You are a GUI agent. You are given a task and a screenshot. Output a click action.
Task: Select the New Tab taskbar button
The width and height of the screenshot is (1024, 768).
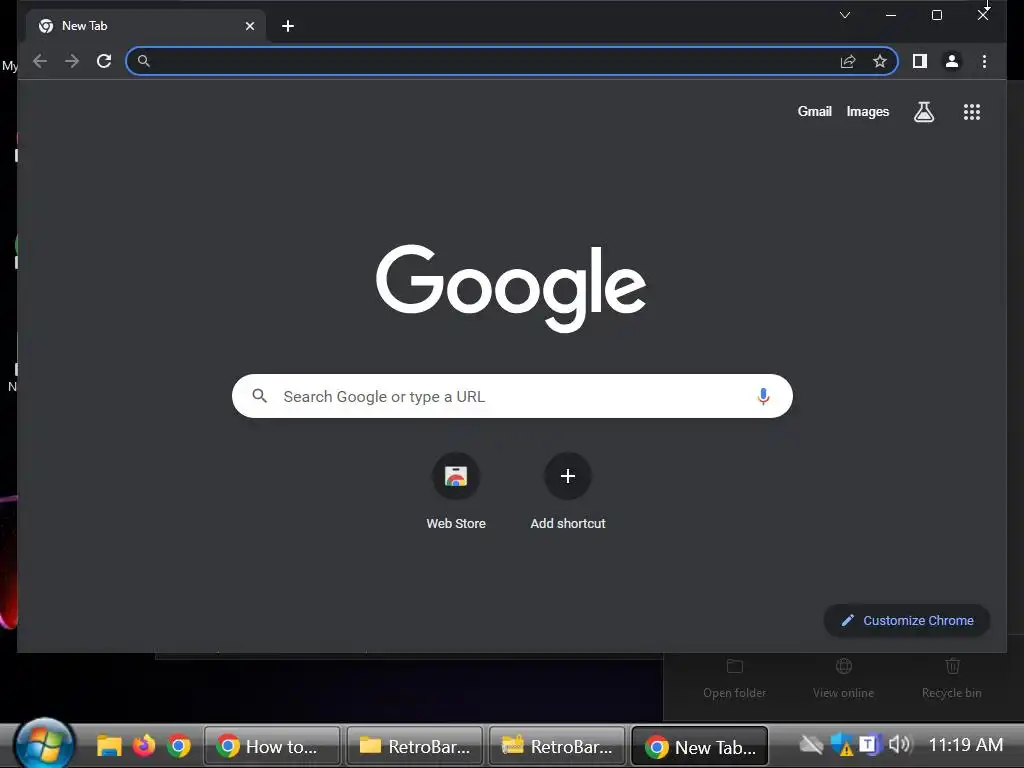tap(699, 746)
